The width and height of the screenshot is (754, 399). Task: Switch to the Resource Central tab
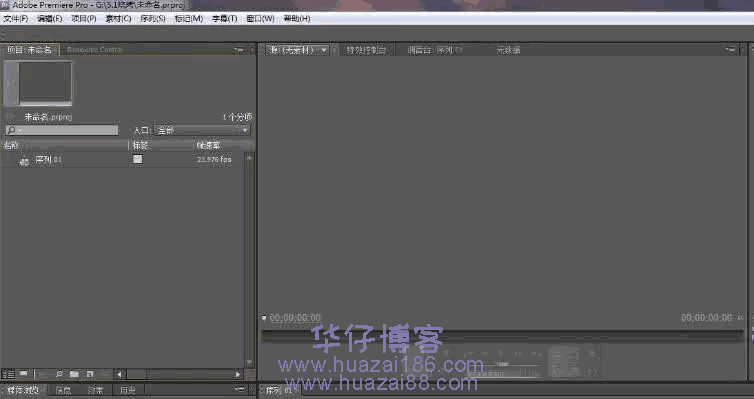click(94, 50)
